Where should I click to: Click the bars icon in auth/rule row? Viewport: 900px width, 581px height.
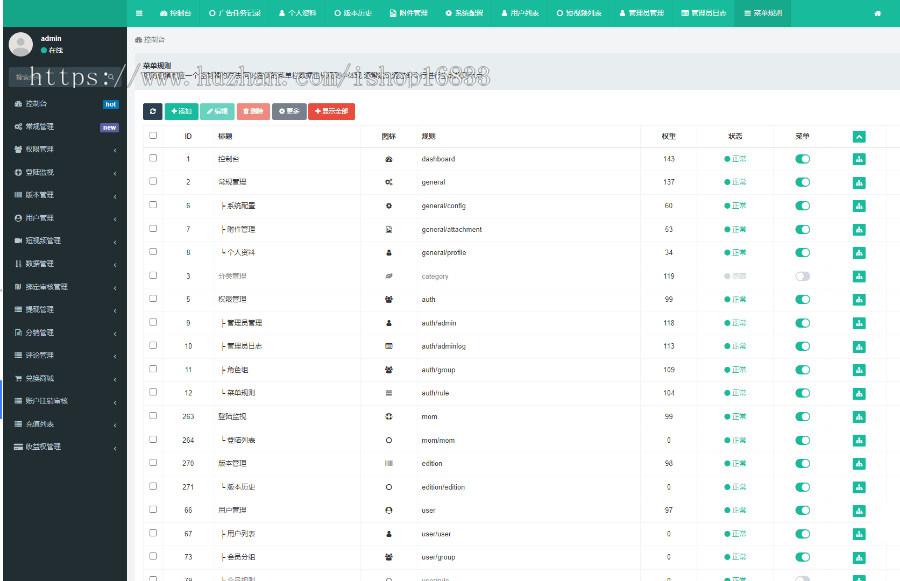click(x=389, y=393)
